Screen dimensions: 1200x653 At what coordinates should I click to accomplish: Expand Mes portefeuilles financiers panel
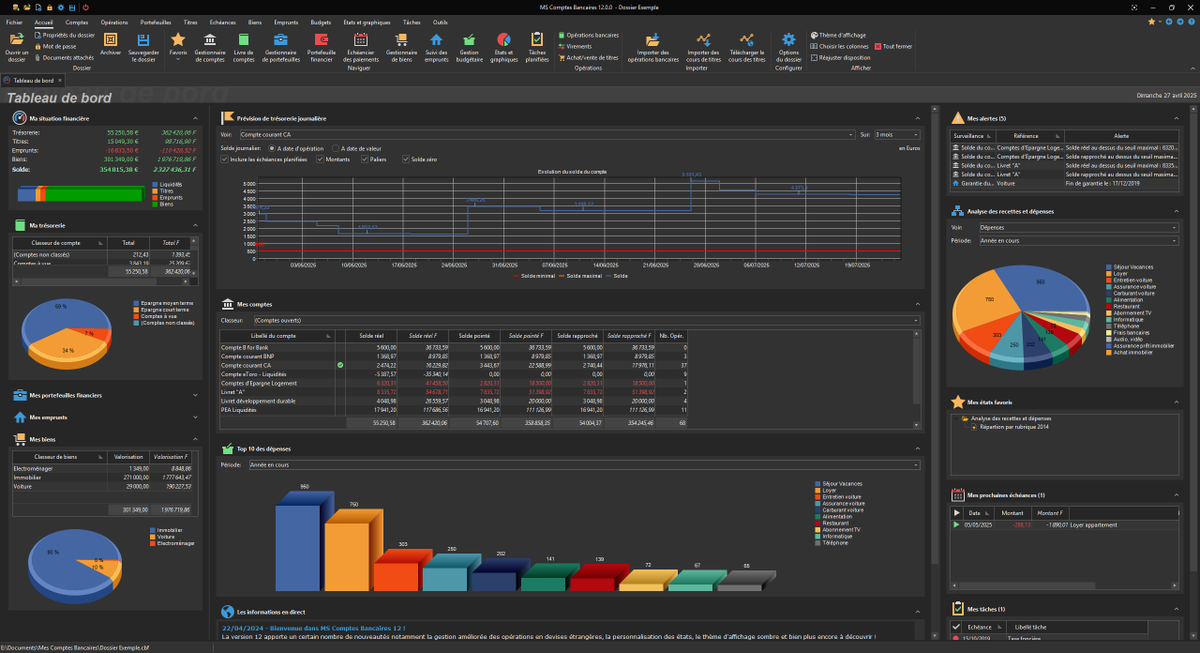[194, 395]
